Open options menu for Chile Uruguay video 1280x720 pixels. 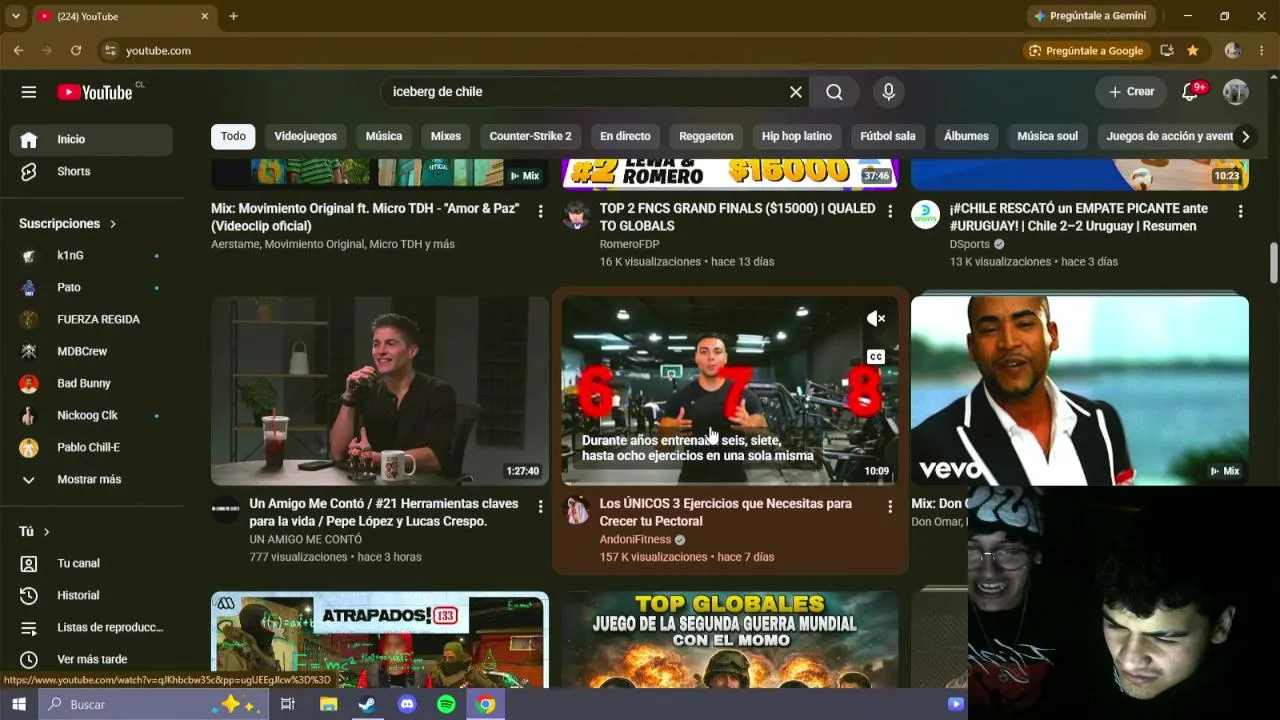(x=1240, y=212)
